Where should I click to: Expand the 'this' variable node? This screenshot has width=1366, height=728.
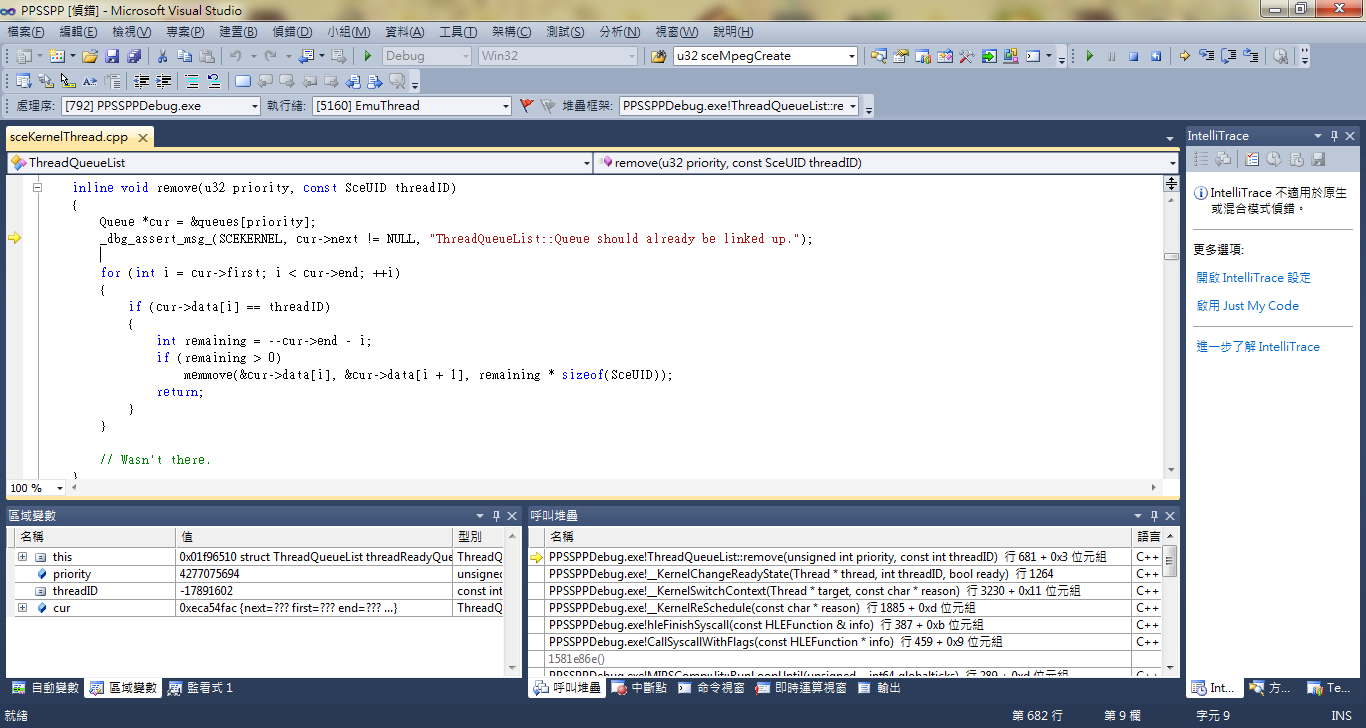pyautogui.click(x=22, y=557)
